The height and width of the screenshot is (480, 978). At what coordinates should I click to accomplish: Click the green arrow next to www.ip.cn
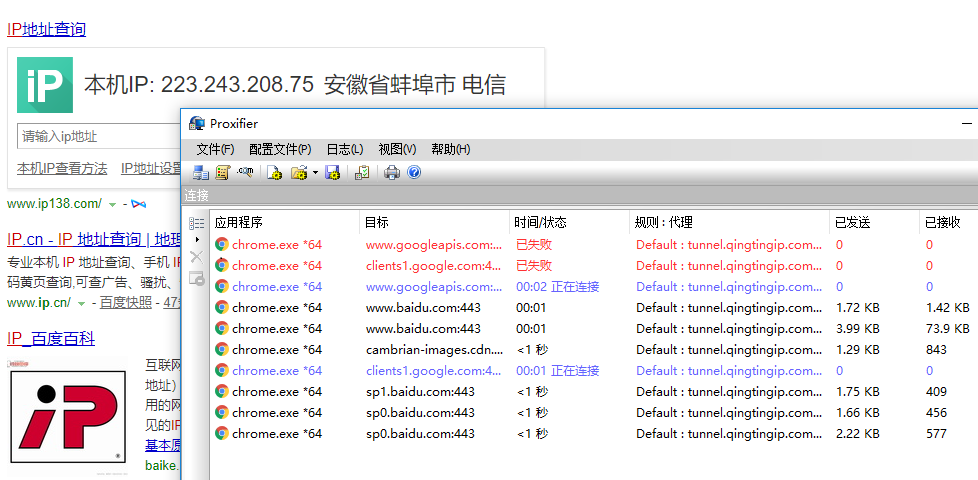(x=81, y=304)
